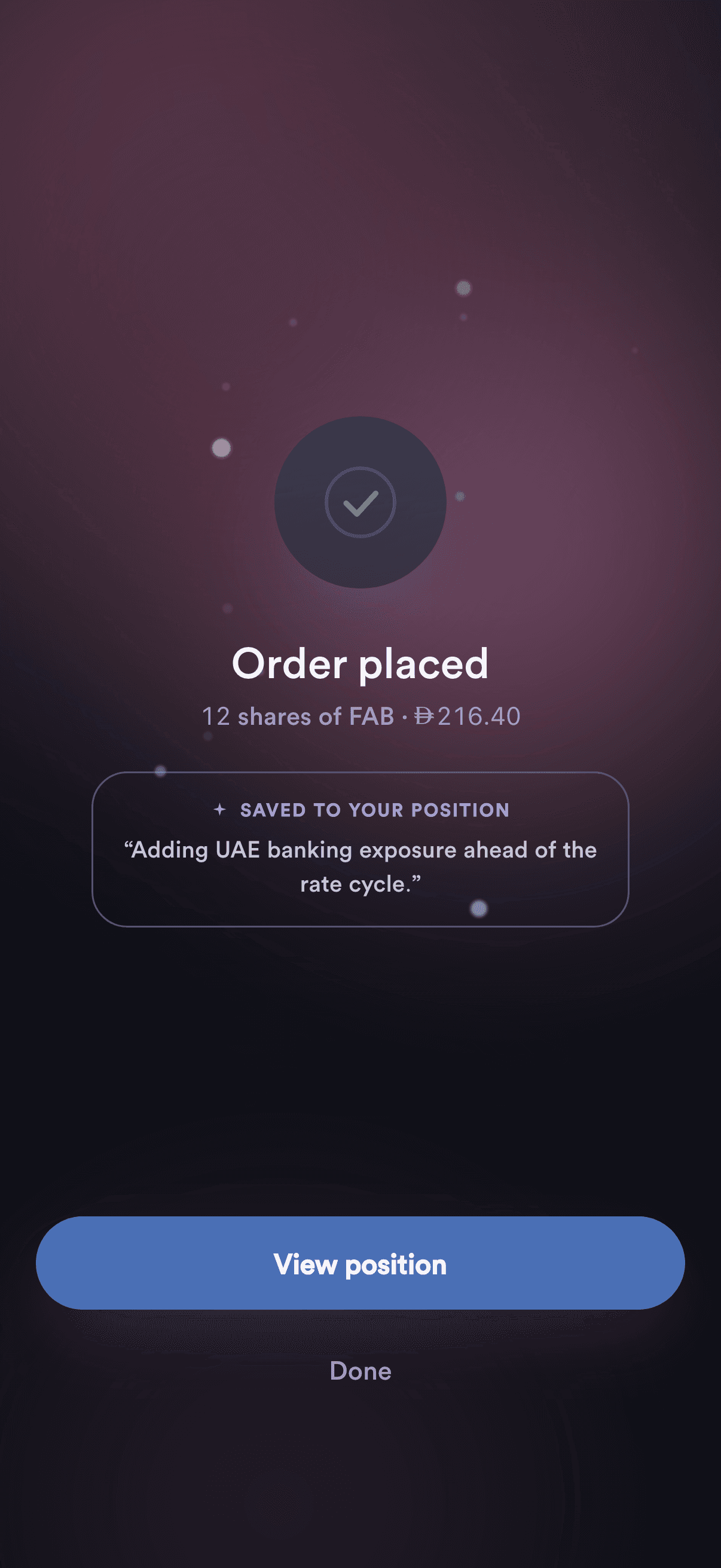Screen dimensions: 721x1568
Task: Click the Order placed heading
Action: tap(360, 664)
